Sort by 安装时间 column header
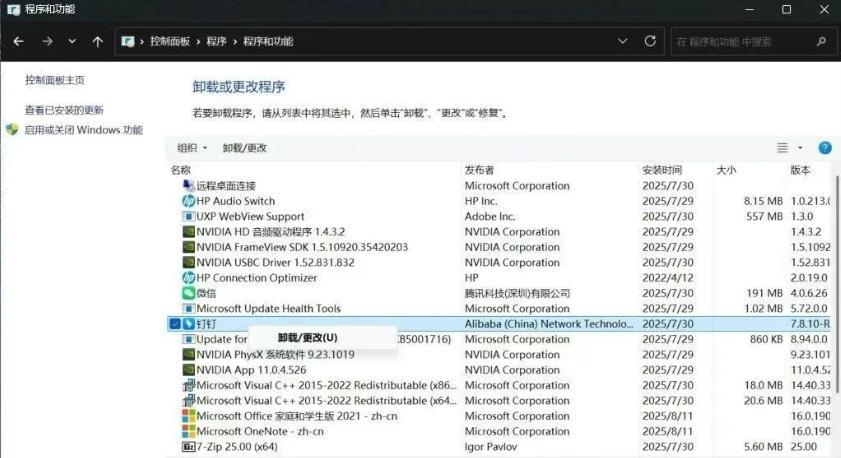841x458 pixels. click(662, 170)
